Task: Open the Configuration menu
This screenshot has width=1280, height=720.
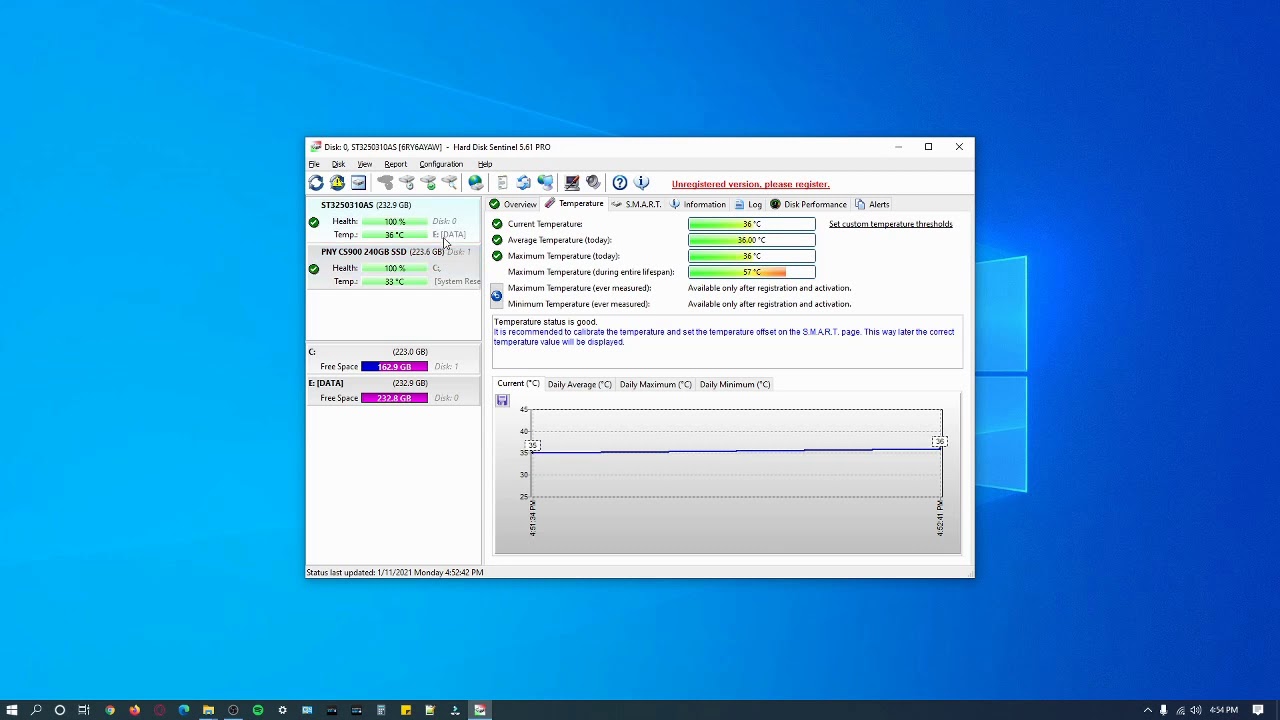Action: 441,164
